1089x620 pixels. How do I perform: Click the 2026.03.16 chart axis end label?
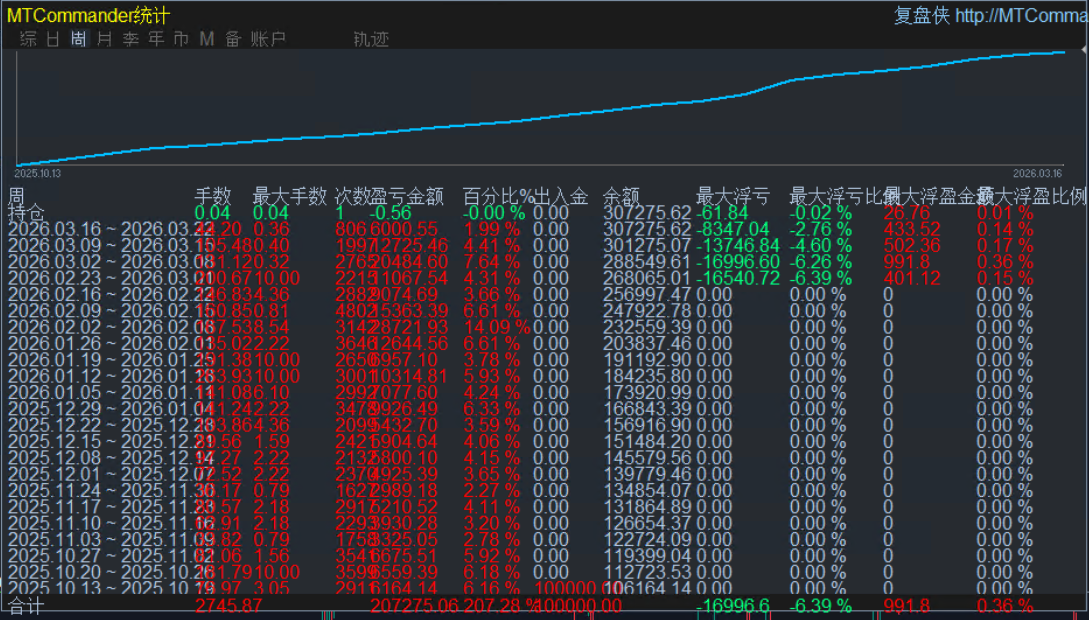coord(1037,174)
